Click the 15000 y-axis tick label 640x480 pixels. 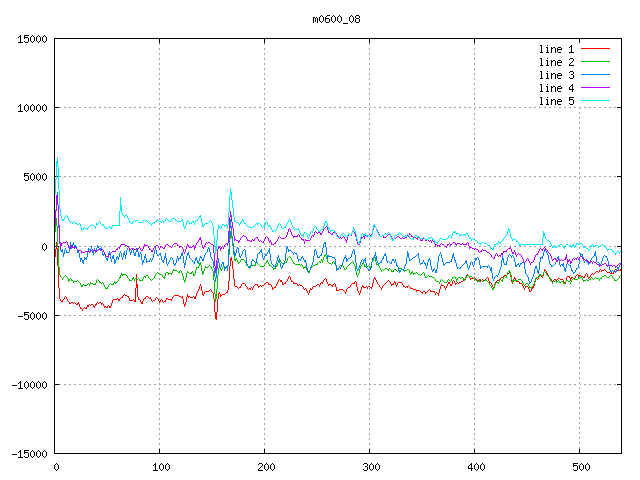coord(31,39)
